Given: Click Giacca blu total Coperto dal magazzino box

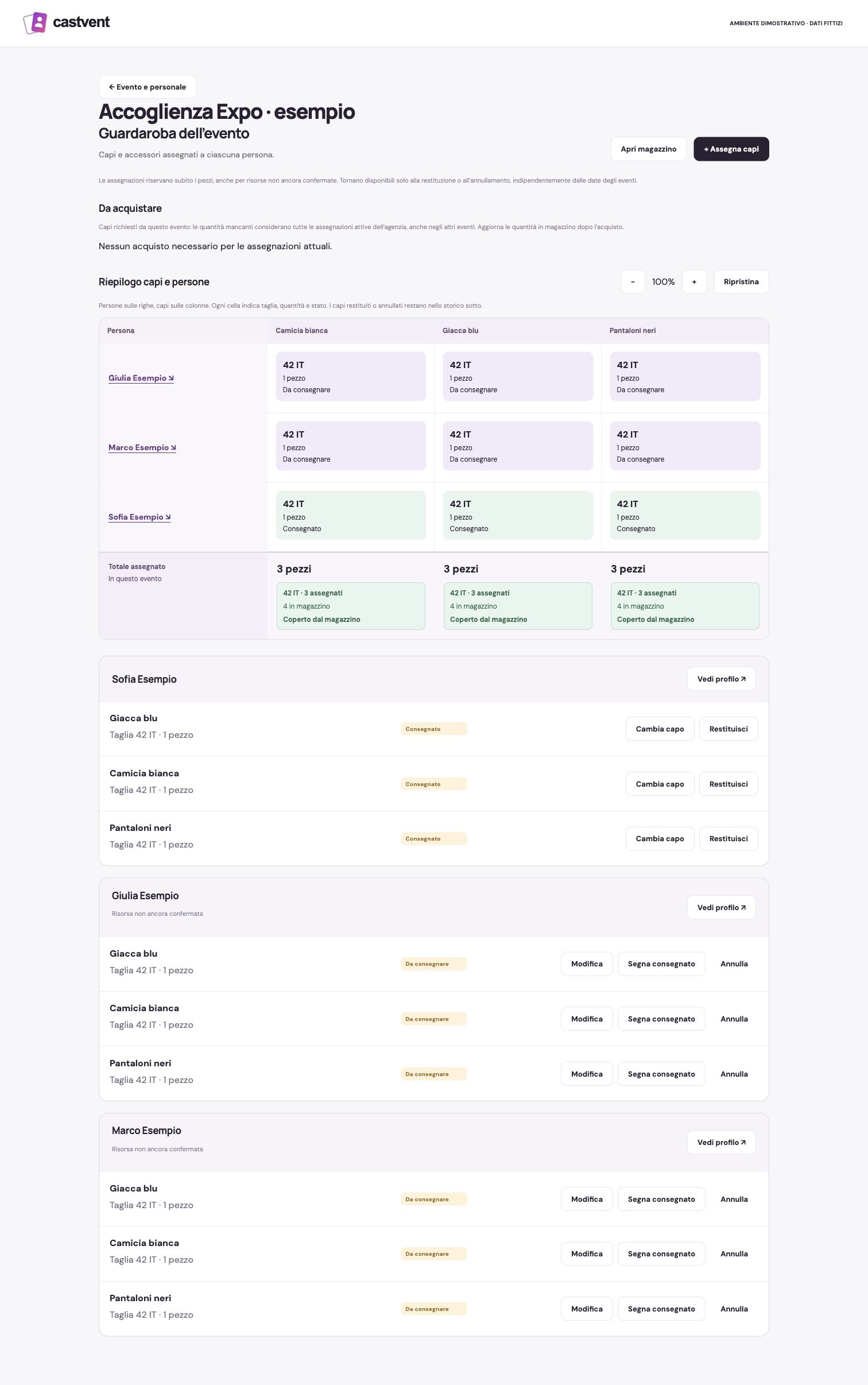Looking at the screenshot, I should 518,606.
